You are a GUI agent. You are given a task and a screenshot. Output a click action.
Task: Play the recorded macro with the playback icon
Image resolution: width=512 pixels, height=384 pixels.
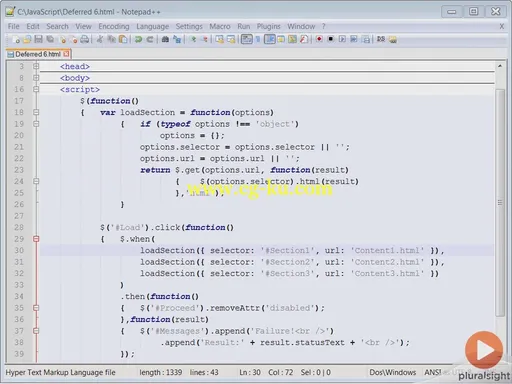342,39
